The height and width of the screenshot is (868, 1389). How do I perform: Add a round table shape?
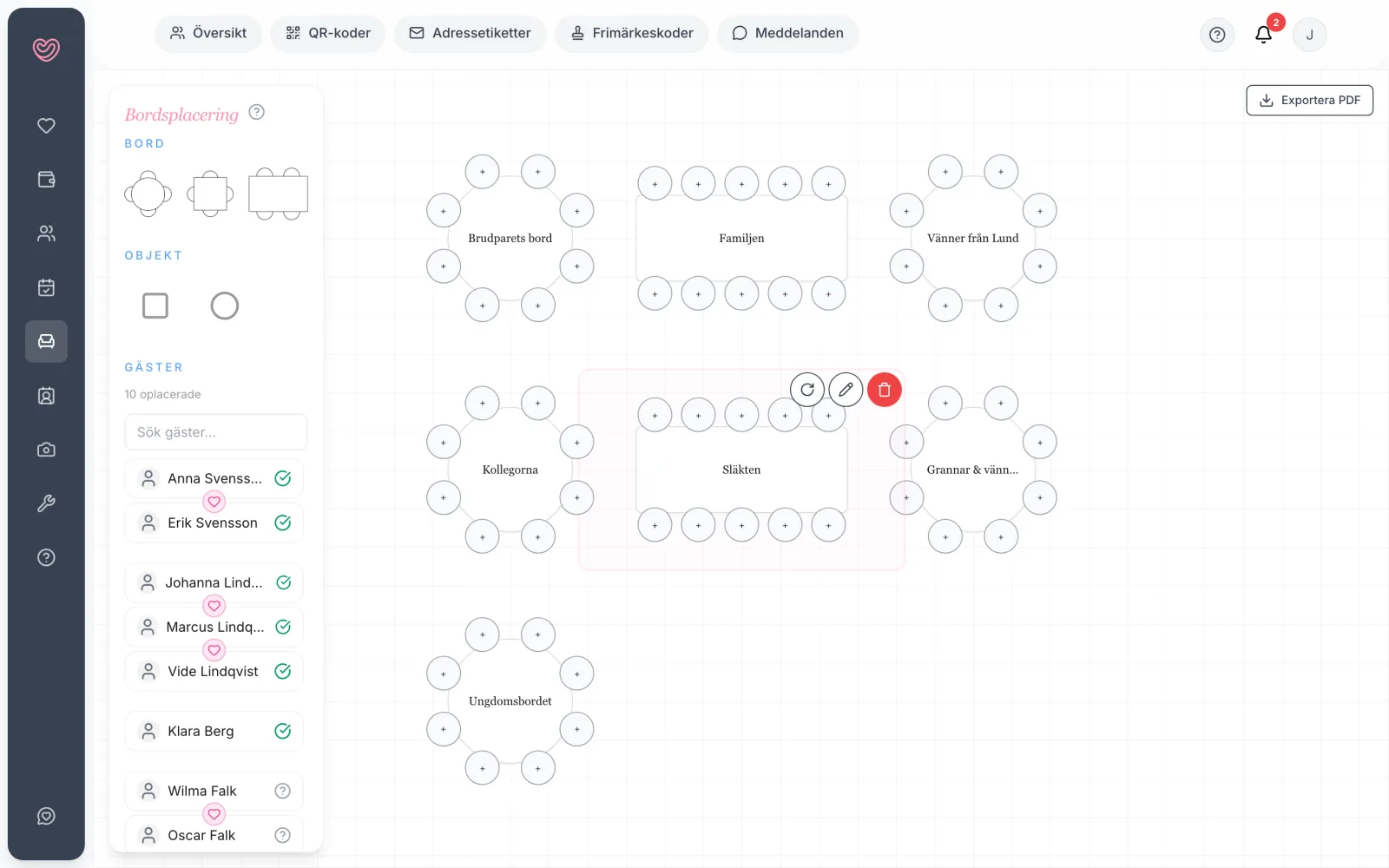pyautogui.click(x=148, y=194)
